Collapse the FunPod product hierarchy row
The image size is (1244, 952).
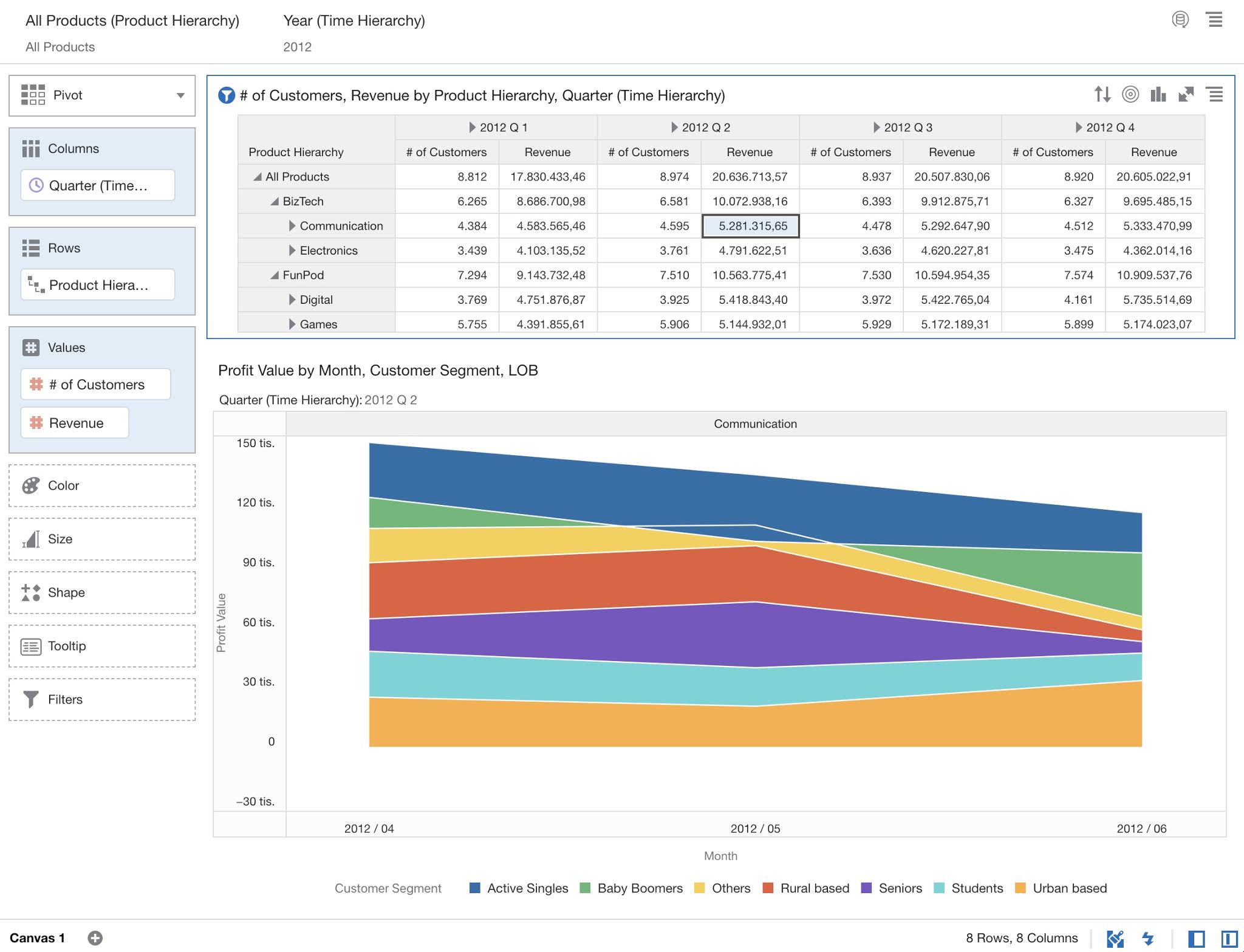pyautogui.click(x=275, y=275)
